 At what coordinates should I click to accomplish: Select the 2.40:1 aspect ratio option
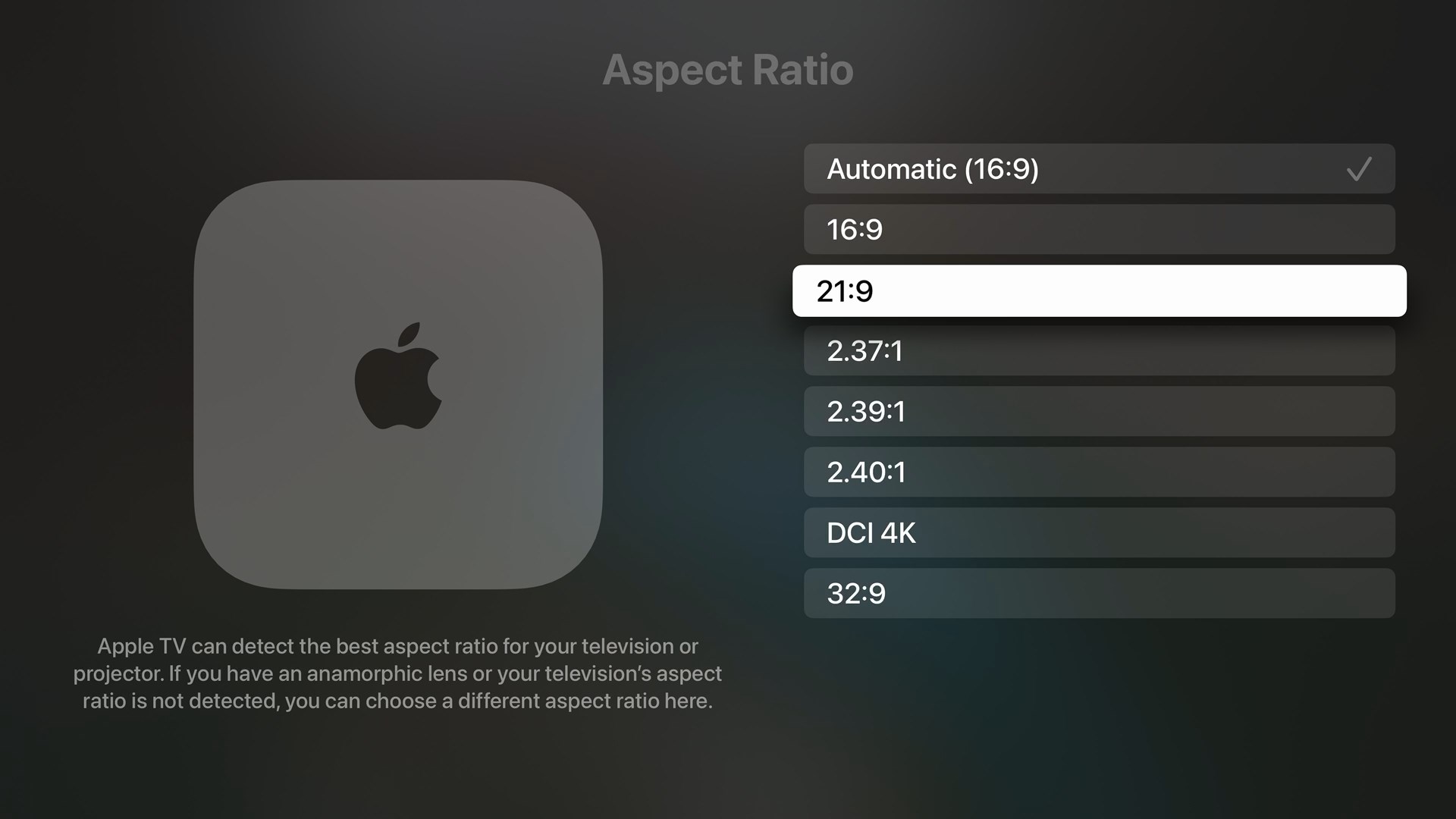click(x=1099, y=472)
